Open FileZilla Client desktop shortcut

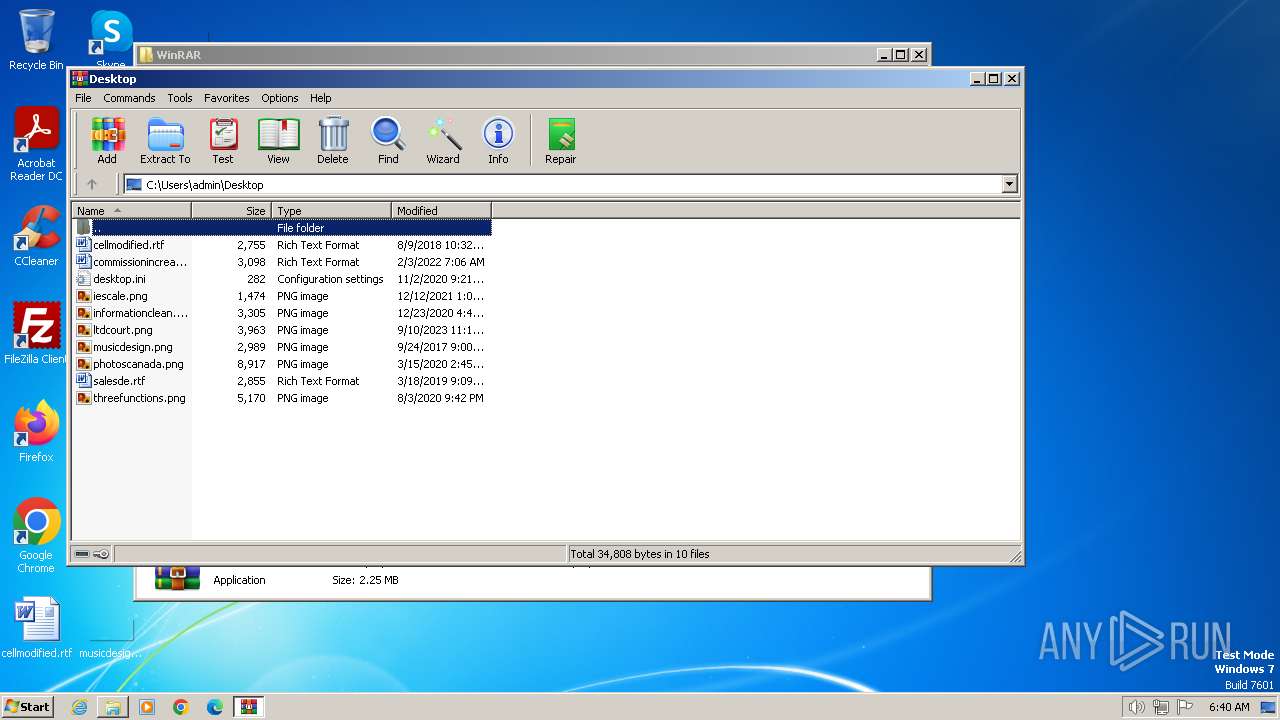36,334
